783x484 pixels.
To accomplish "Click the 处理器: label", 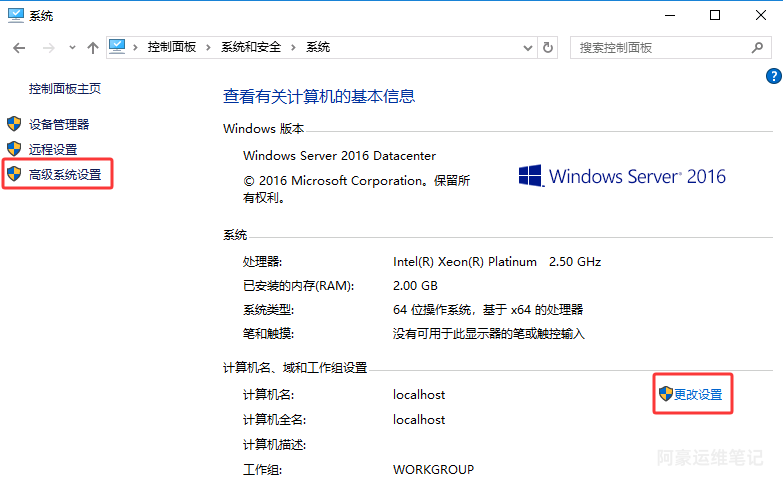I will pyautogui.click(x=262, y=262).
